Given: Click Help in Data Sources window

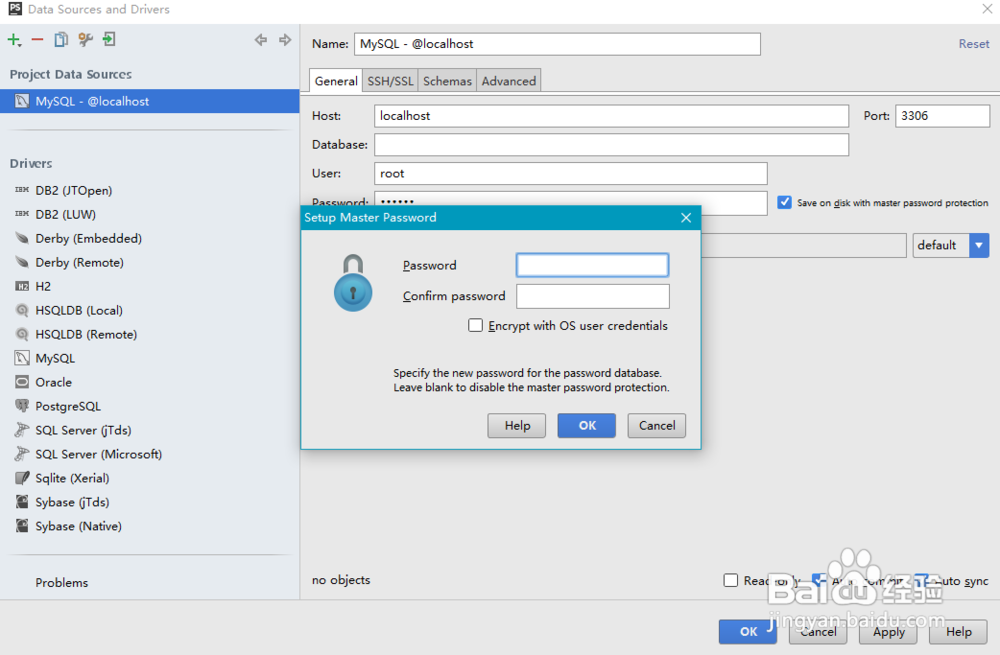Looking at the screenshot, I should click(959, 631).
